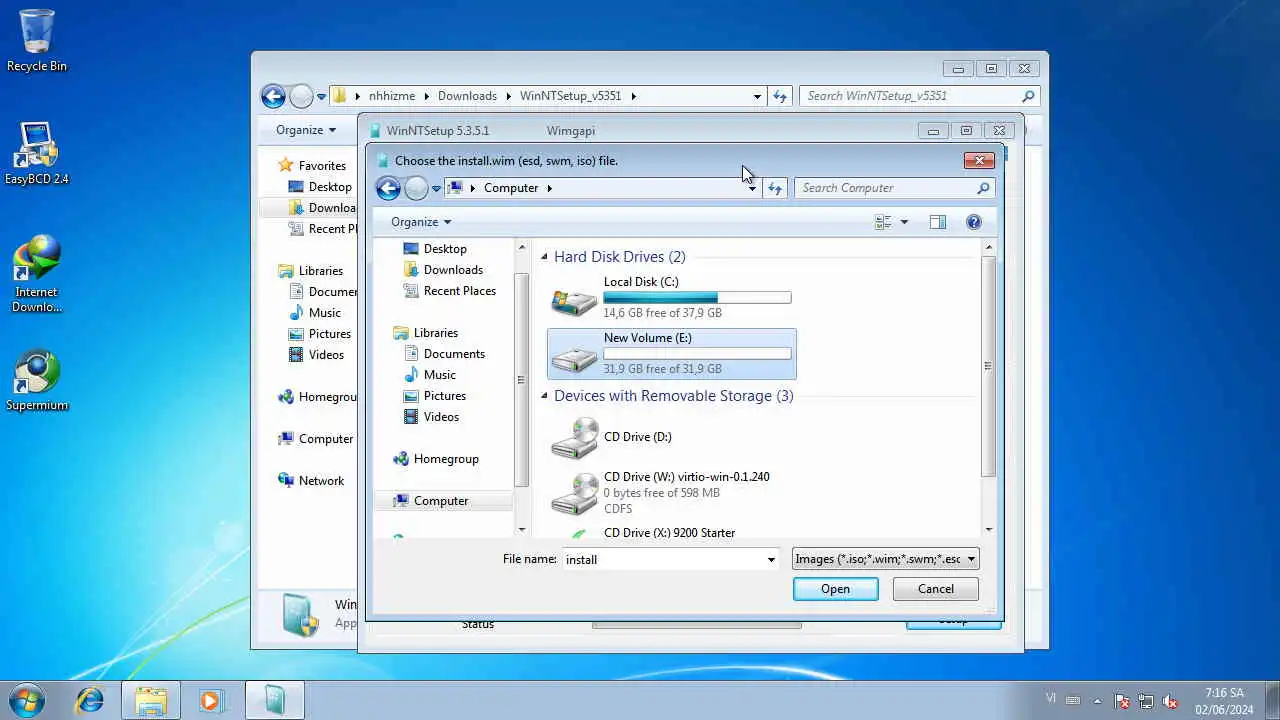The width and height of the screenshot is (1280, 720).
Task: Click back button in WinNTSetup_v5351 Explorer window
Action: [x=273, y=96]
